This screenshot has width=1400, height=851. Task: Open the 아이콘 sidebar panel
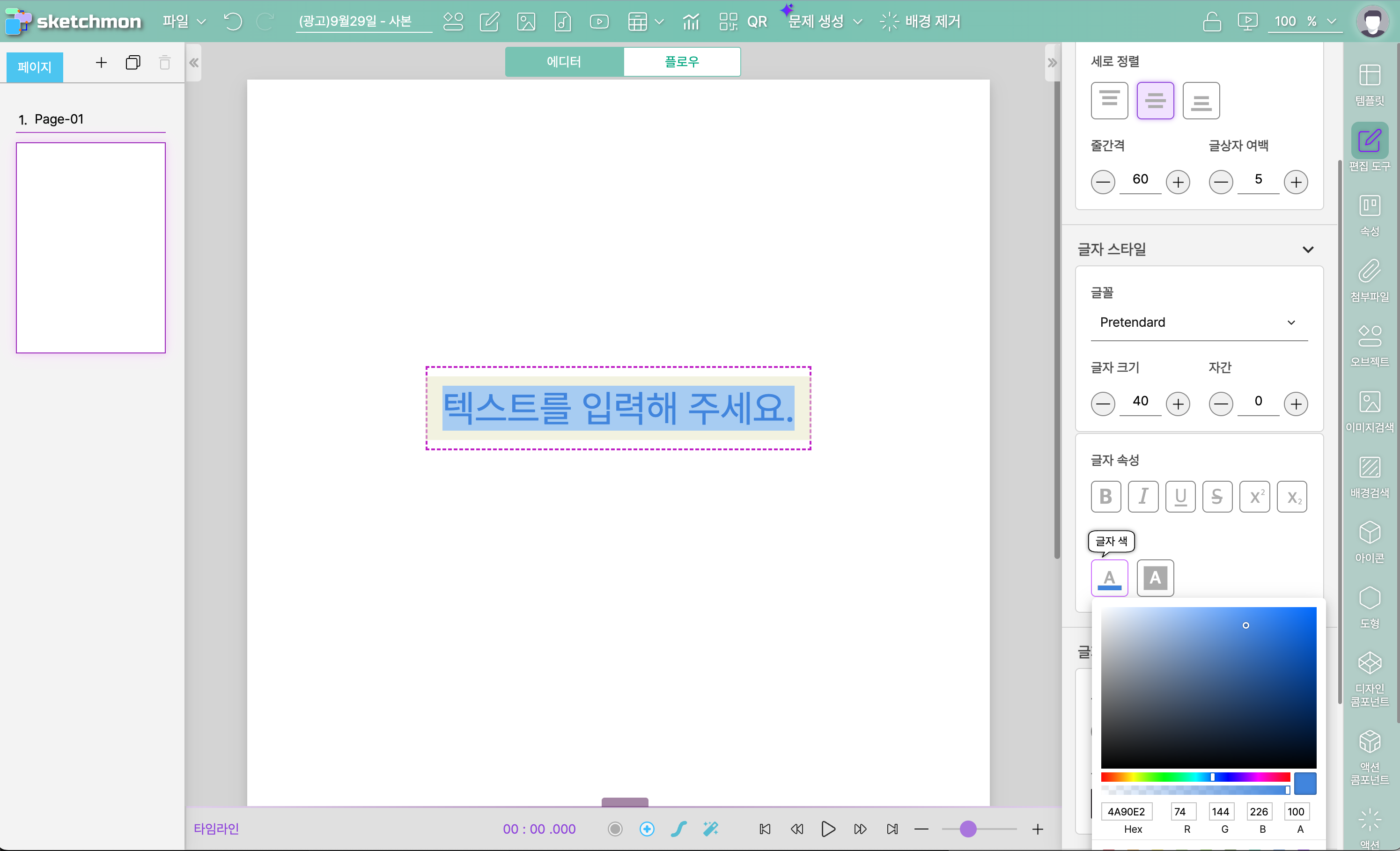pyautogui.click(x=1369, y=542)
